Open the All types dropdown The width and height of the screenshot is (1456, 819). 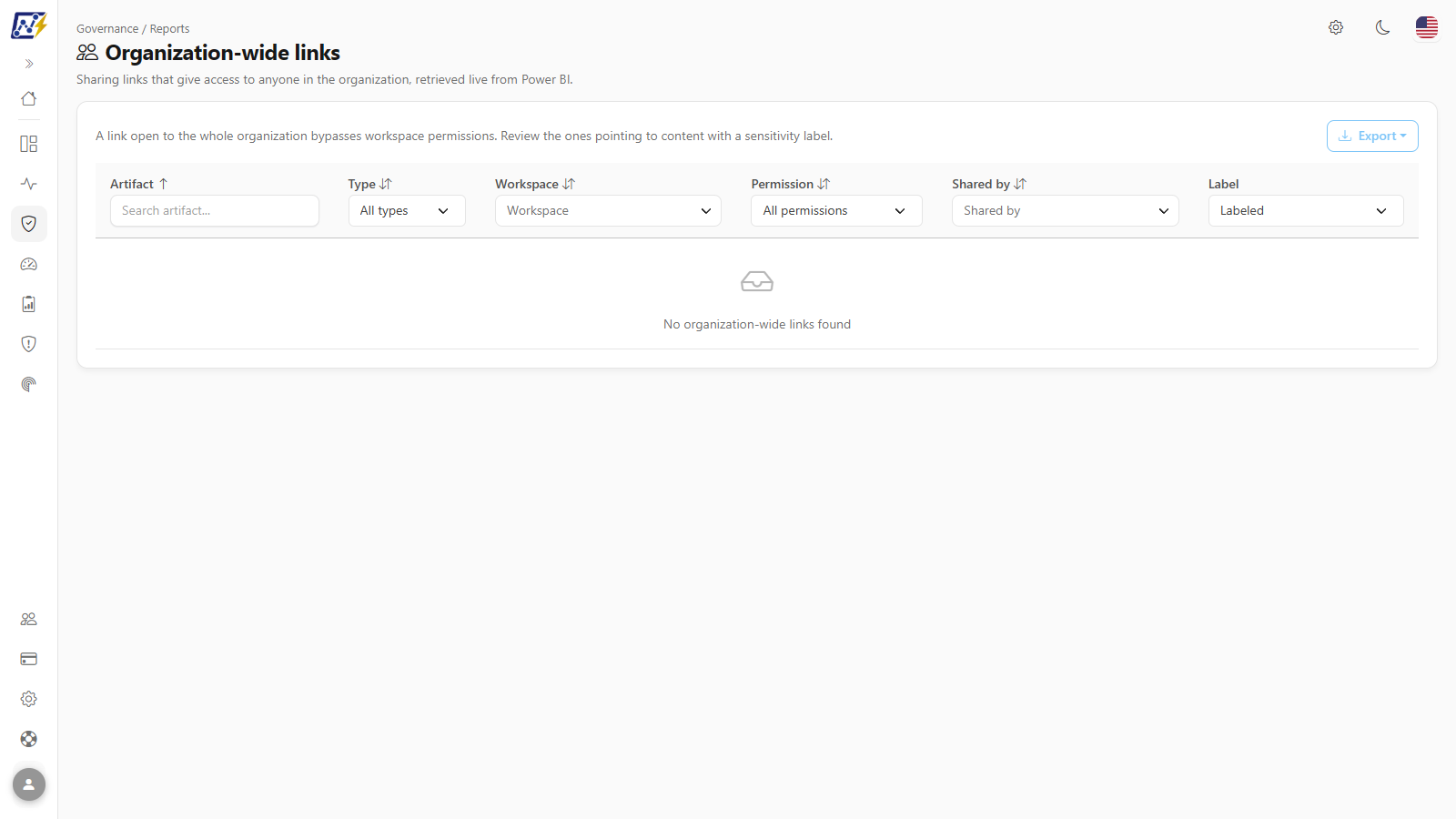click(x=407, y=210)
